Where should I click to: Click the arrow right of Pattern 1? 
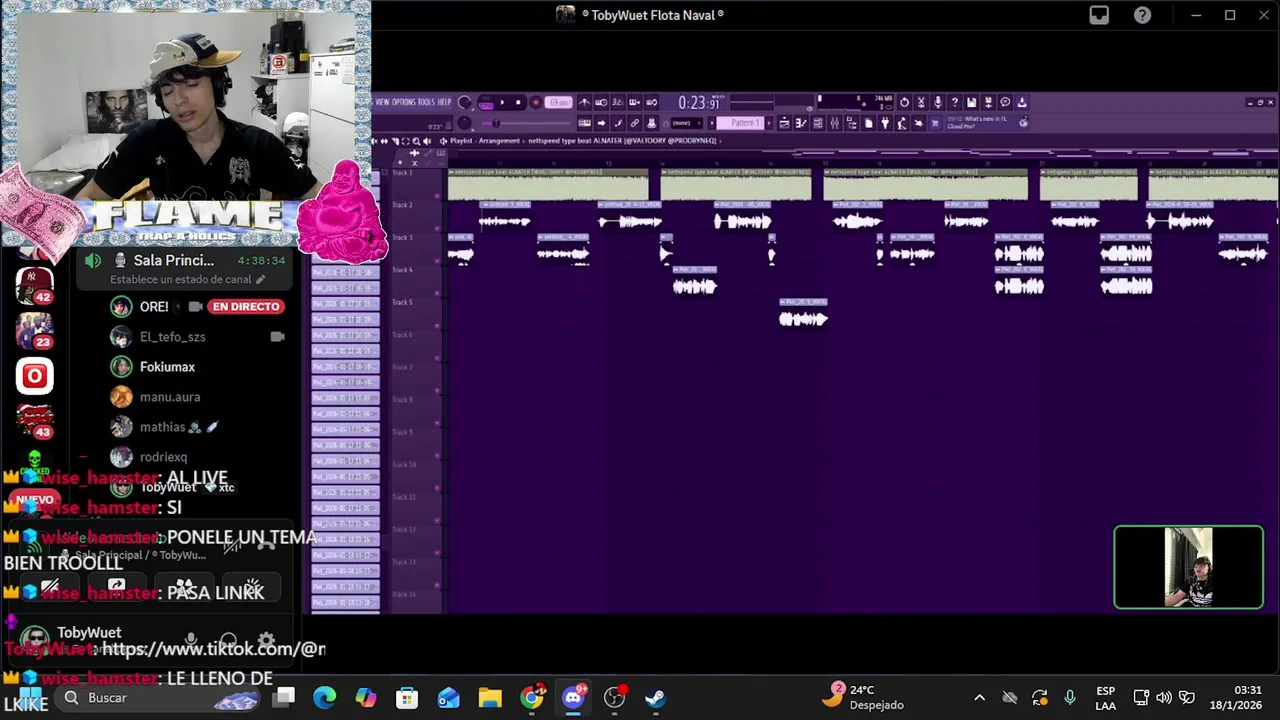pyautogui.click(x=769, y=123)
